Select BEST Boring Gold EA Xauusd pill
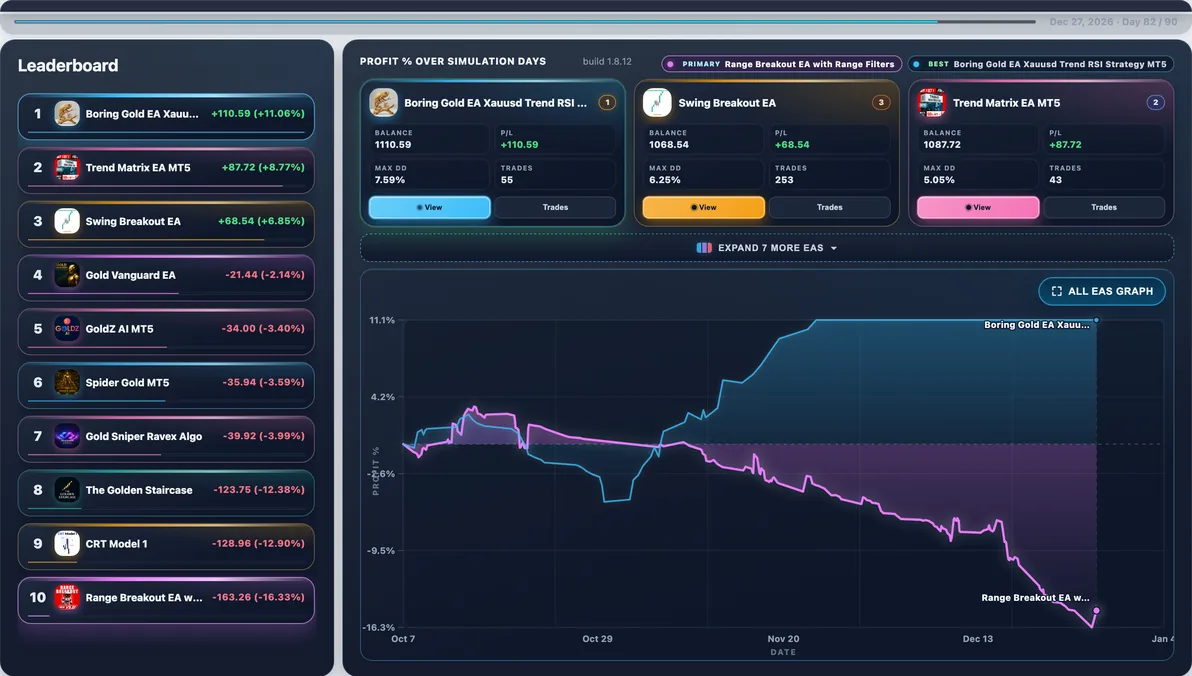 coord(1041,65)
